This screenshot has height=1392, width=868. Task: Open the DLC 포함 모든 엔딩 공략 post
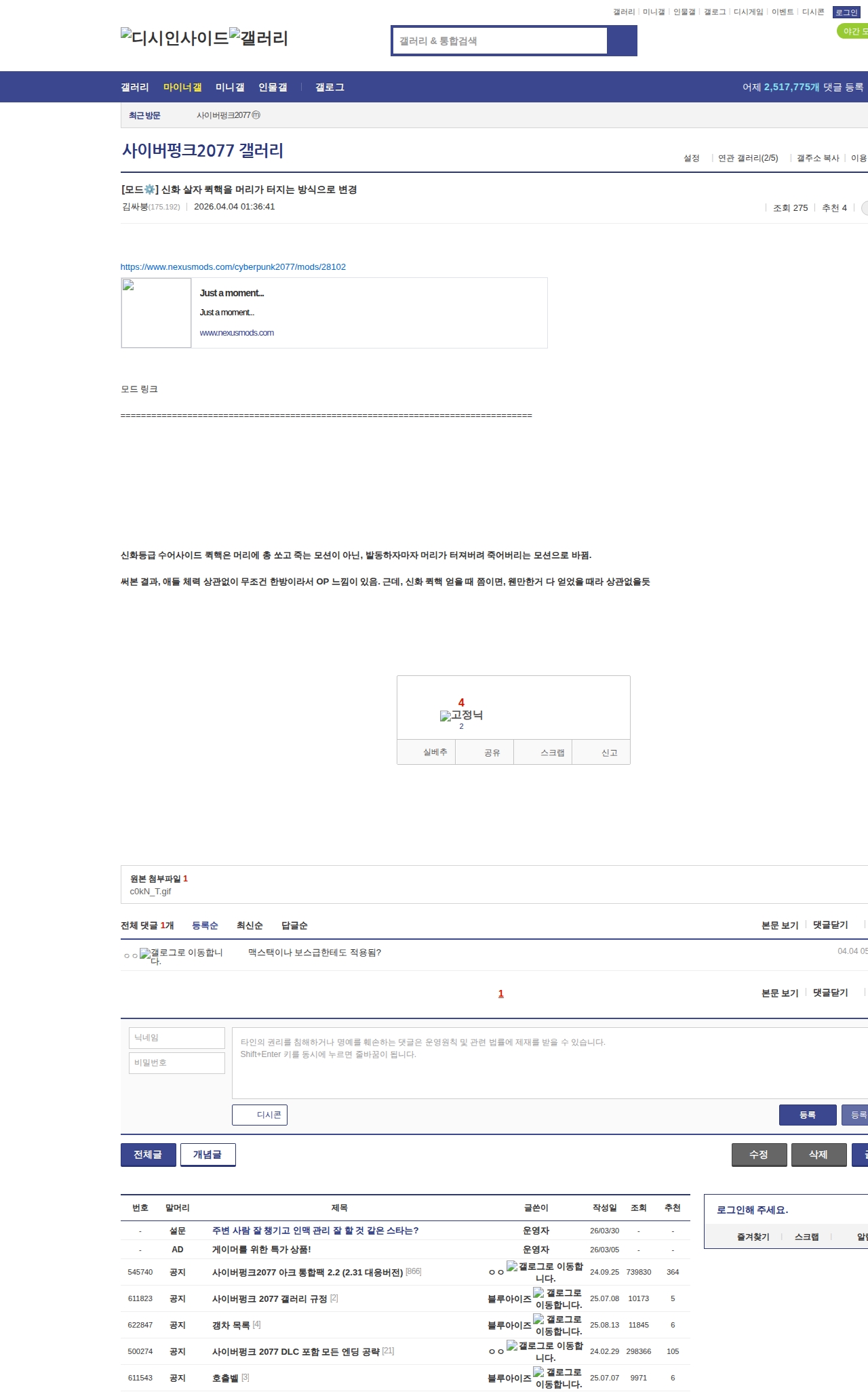(296, 1351)
